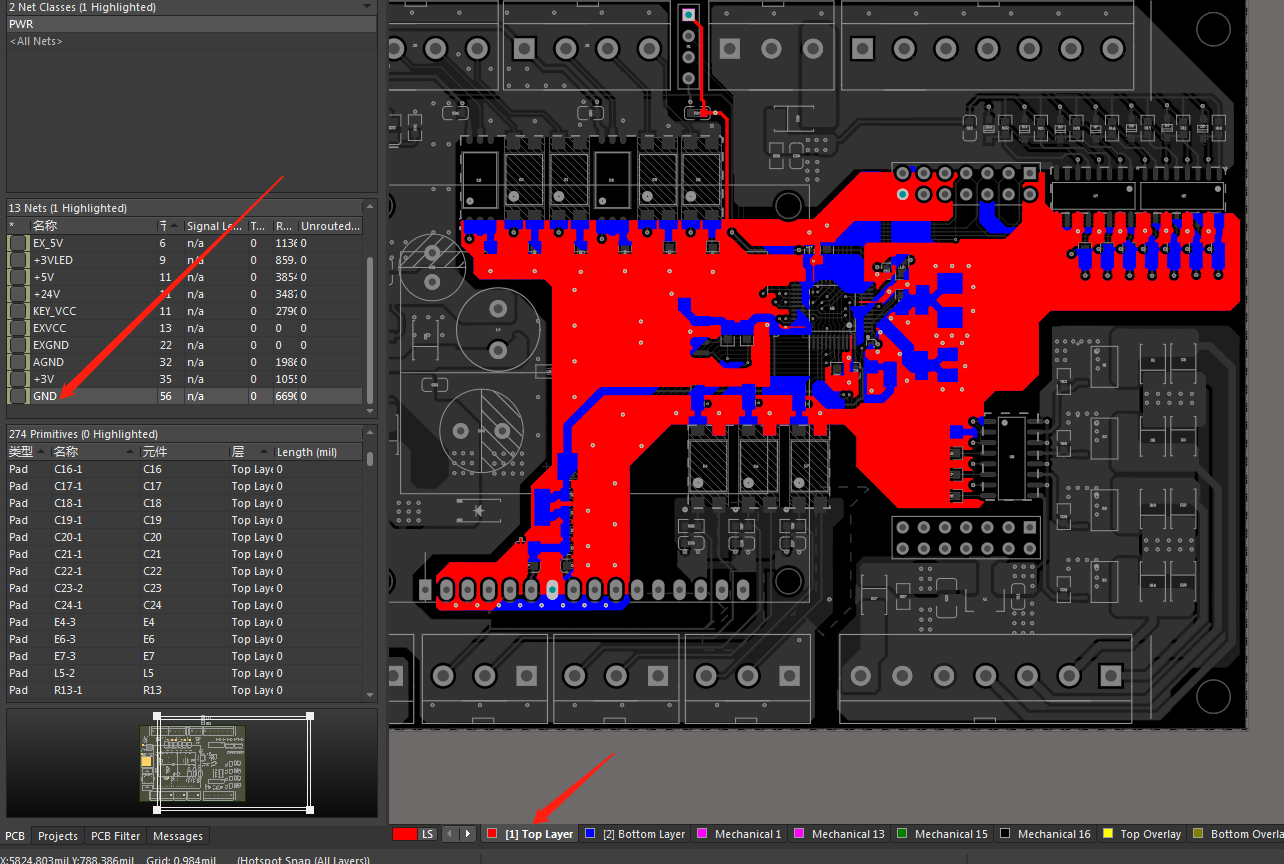Select the GND net row
This screenshot has width=1284, height=864.
[186, 396]
